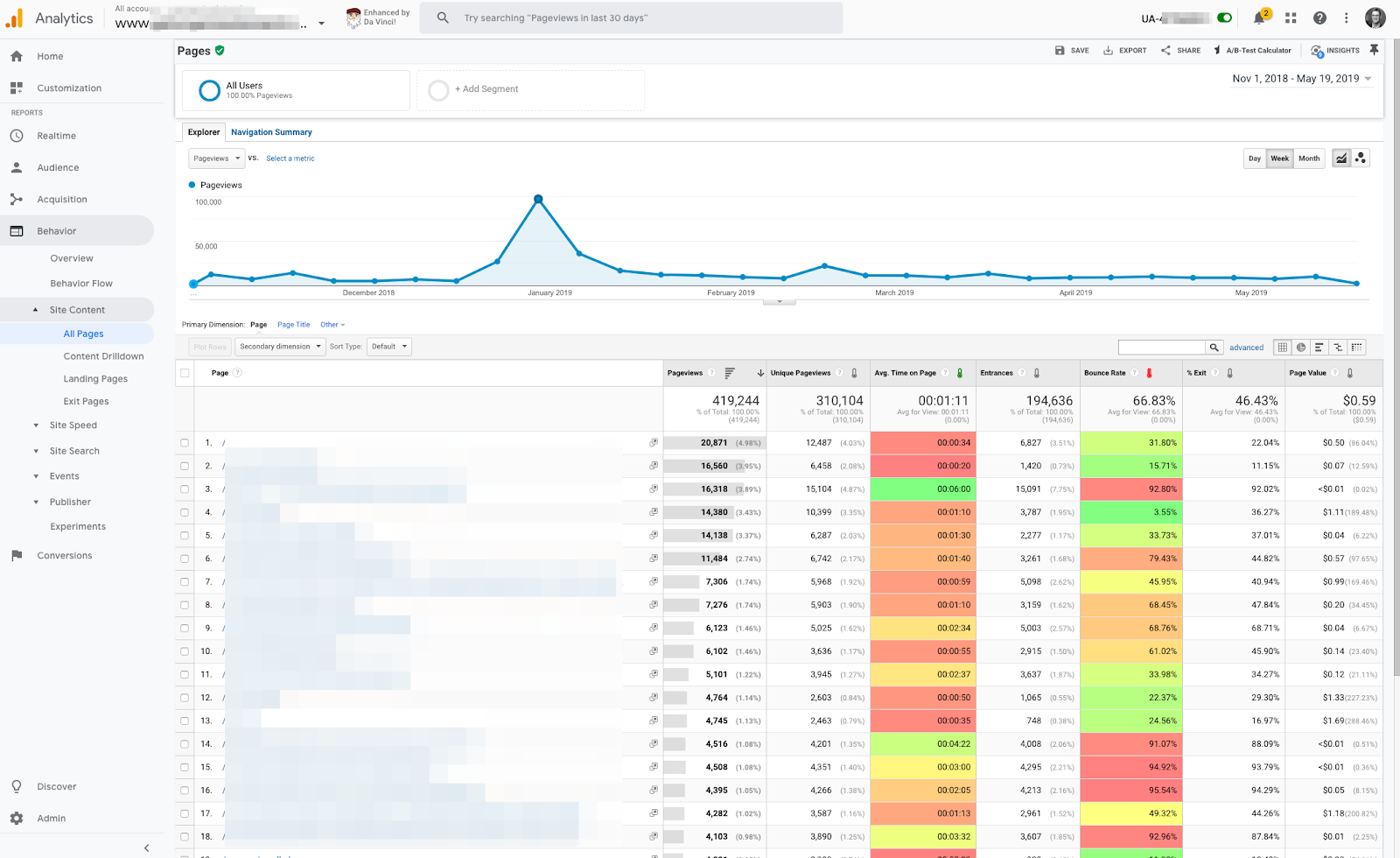Select the pie chart table view icon

tap(1301, 348)
